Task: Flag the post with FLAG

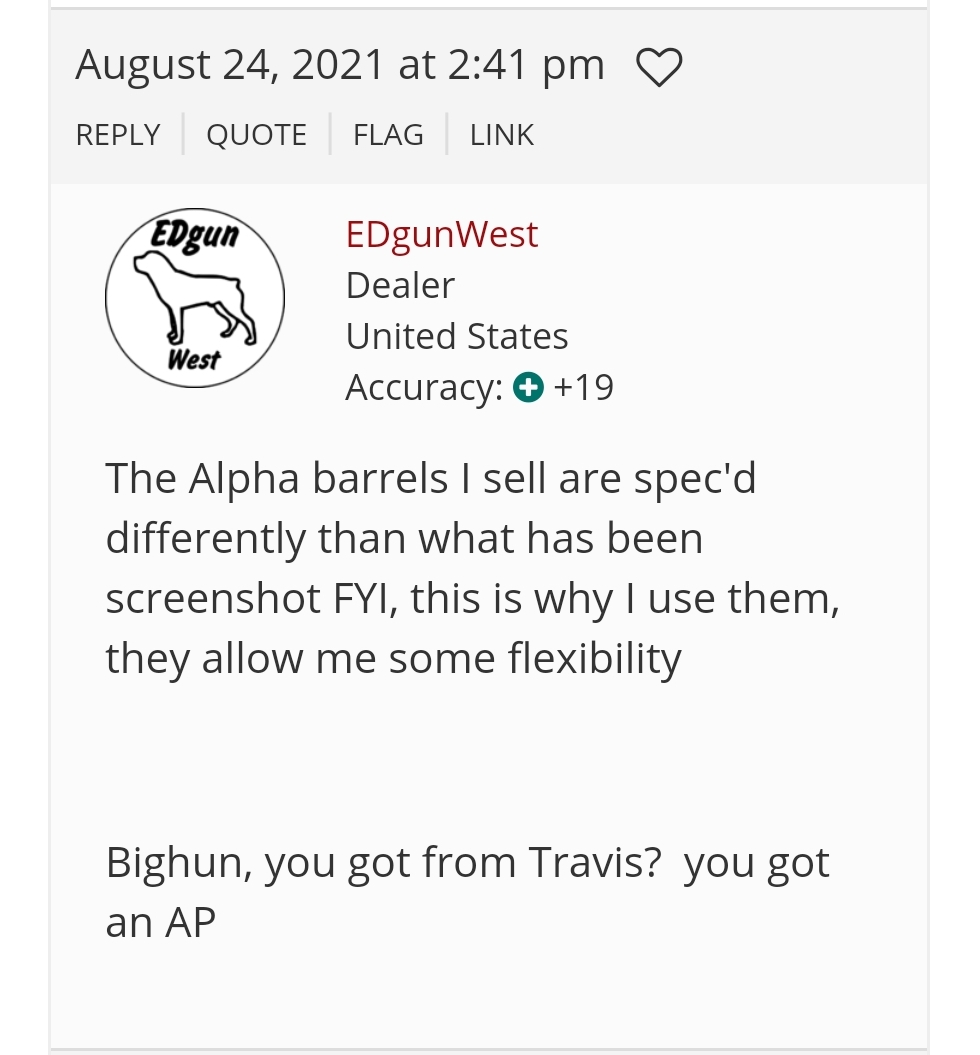Action: tap(388, 135)
